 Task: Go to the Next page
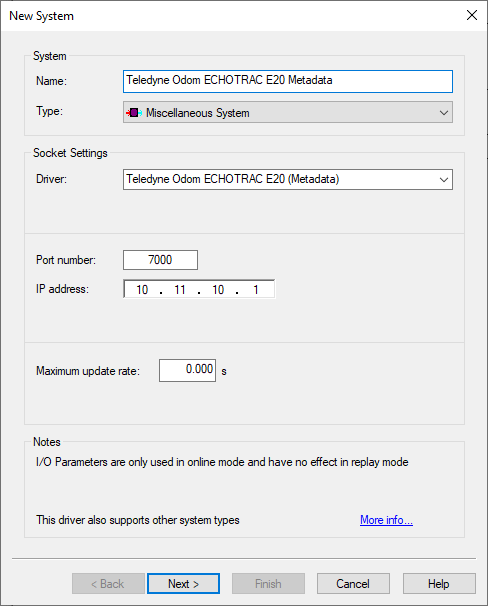(x=184, y=584)
